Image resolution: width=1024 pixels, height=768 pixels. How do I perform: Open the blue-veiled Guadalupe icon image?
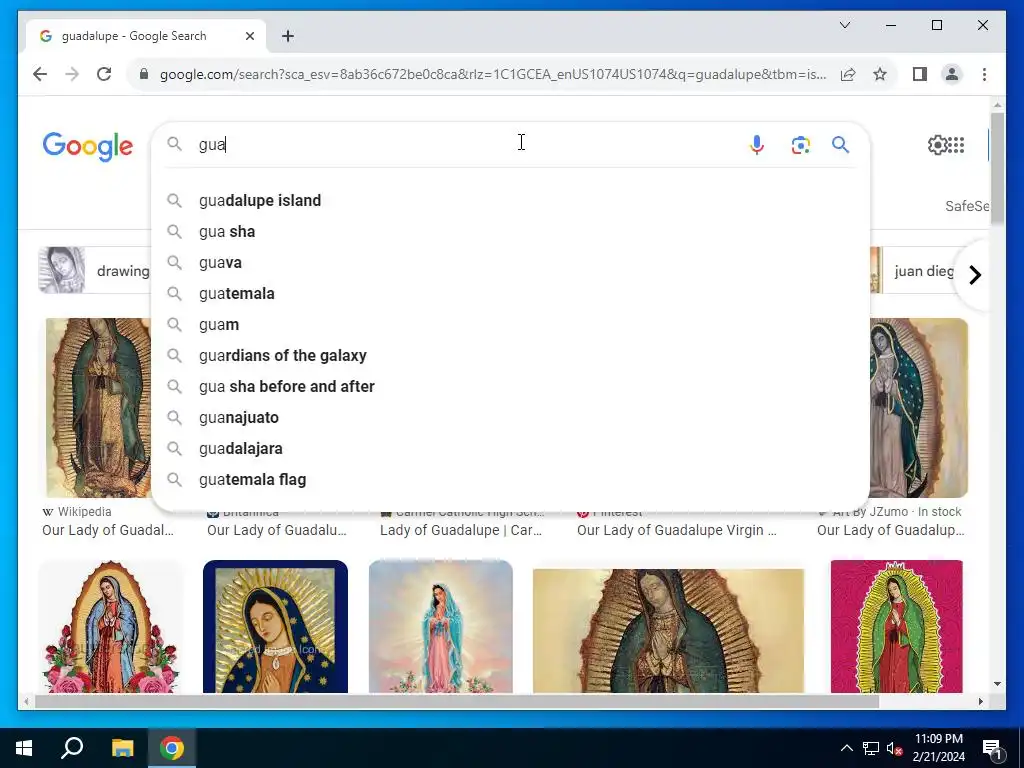[275, 626]
